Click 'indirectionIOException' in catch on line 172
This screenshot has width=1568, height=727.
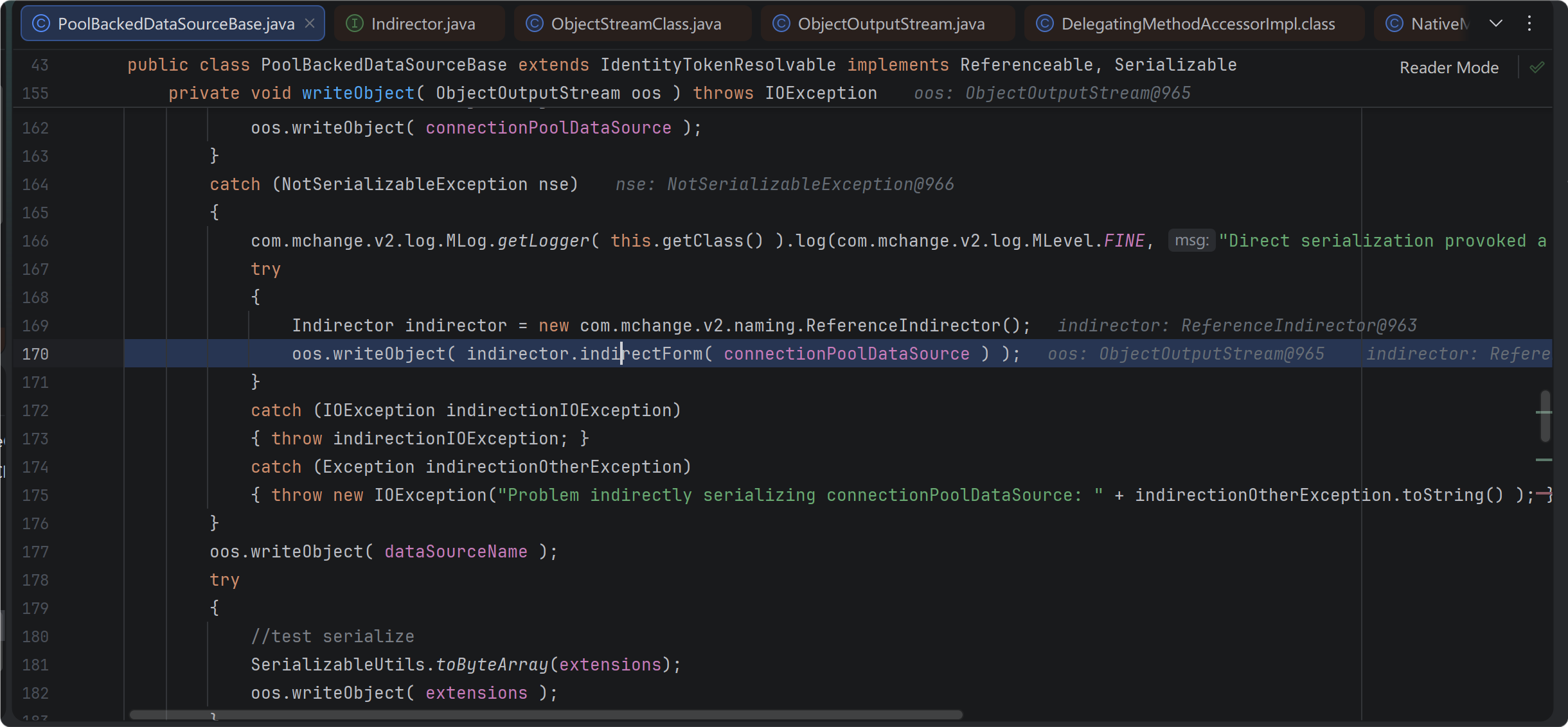[558, 410]
